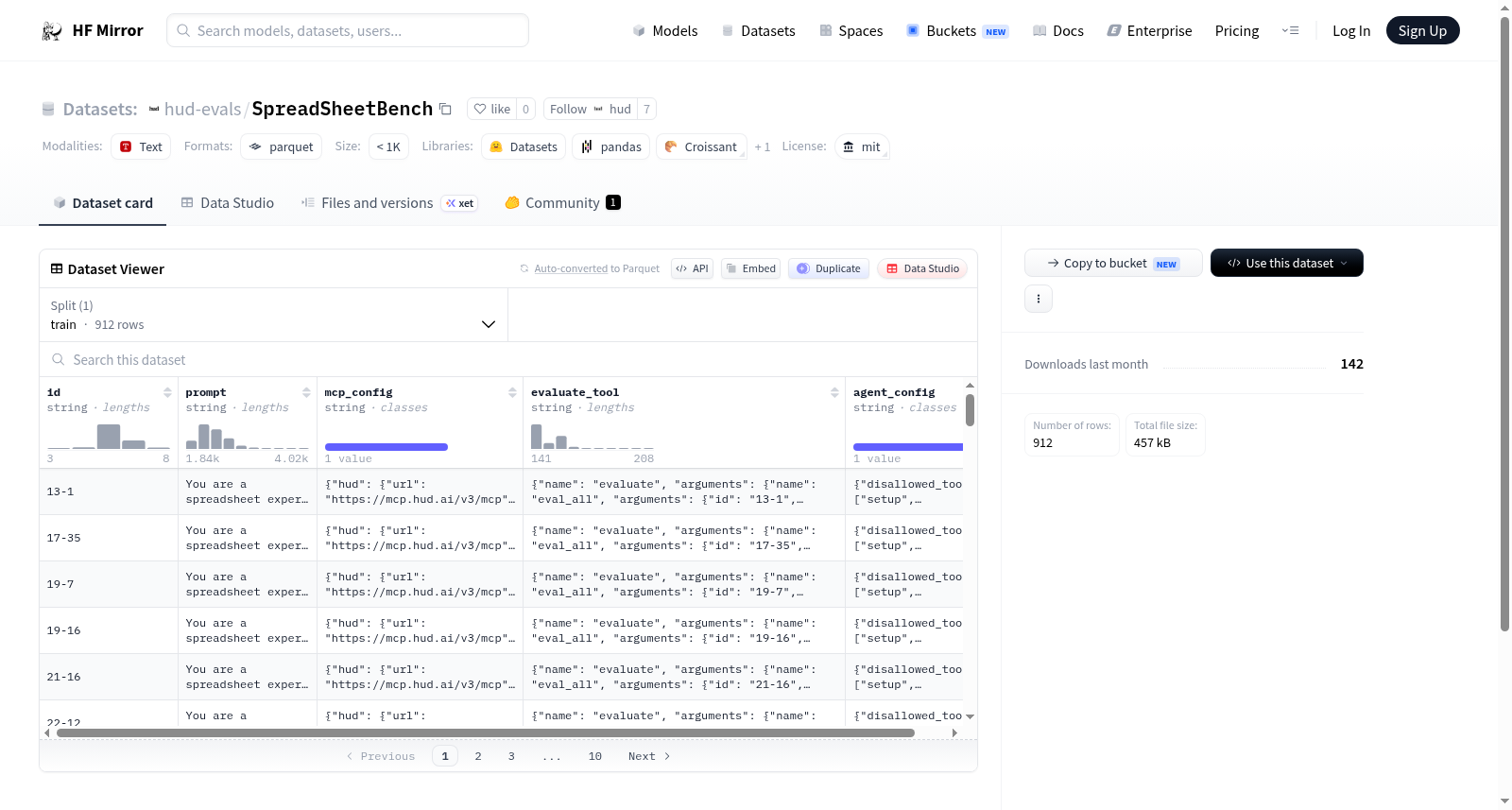The width and height of the screenshot is (1512, 810).
Task: Sort by the prompt column
Action: [306, 392]
